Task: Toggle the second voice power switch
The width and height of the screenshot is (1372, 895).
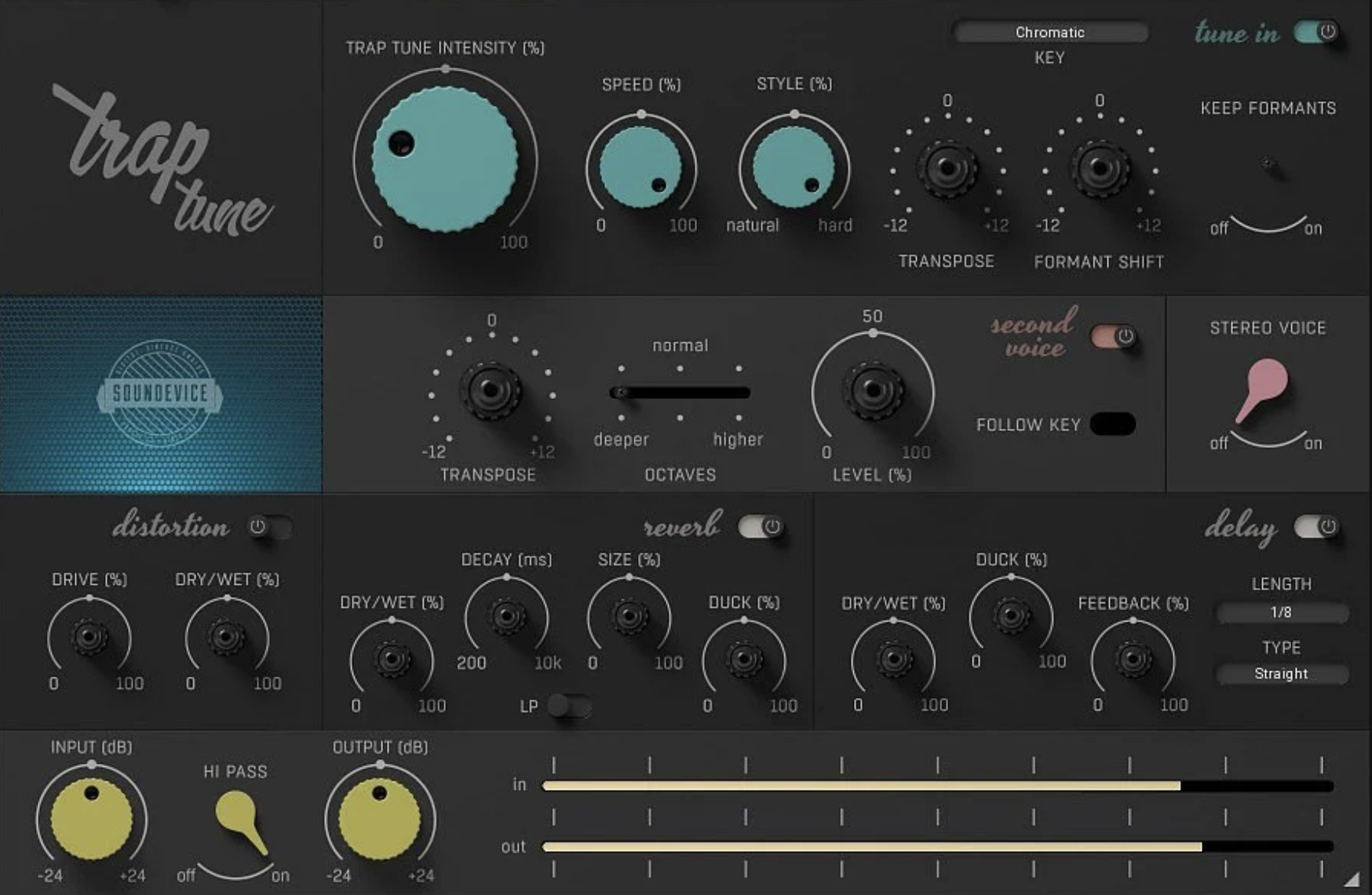Action: [1114, 337]
